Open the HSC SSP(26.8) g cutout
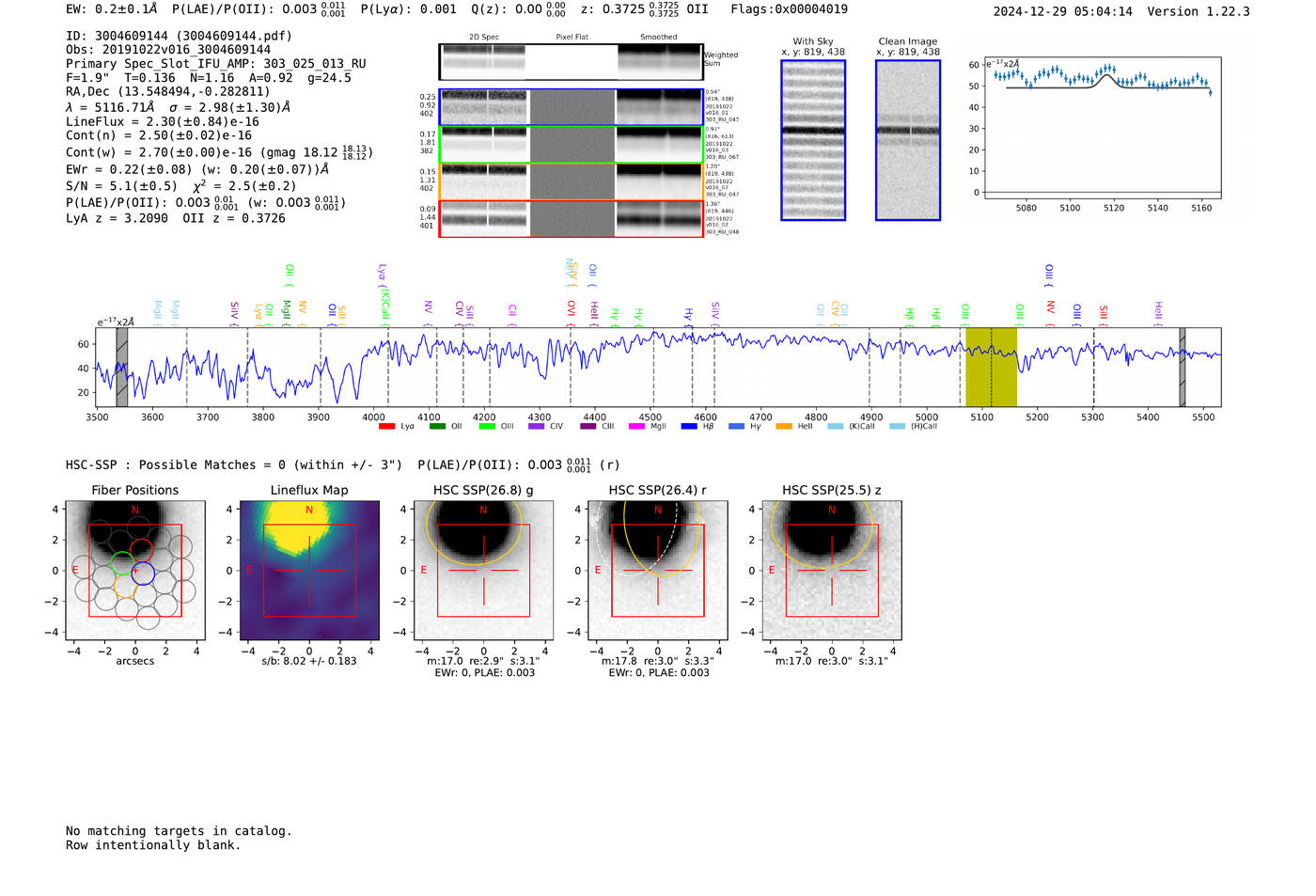 (x=483, y=571)
